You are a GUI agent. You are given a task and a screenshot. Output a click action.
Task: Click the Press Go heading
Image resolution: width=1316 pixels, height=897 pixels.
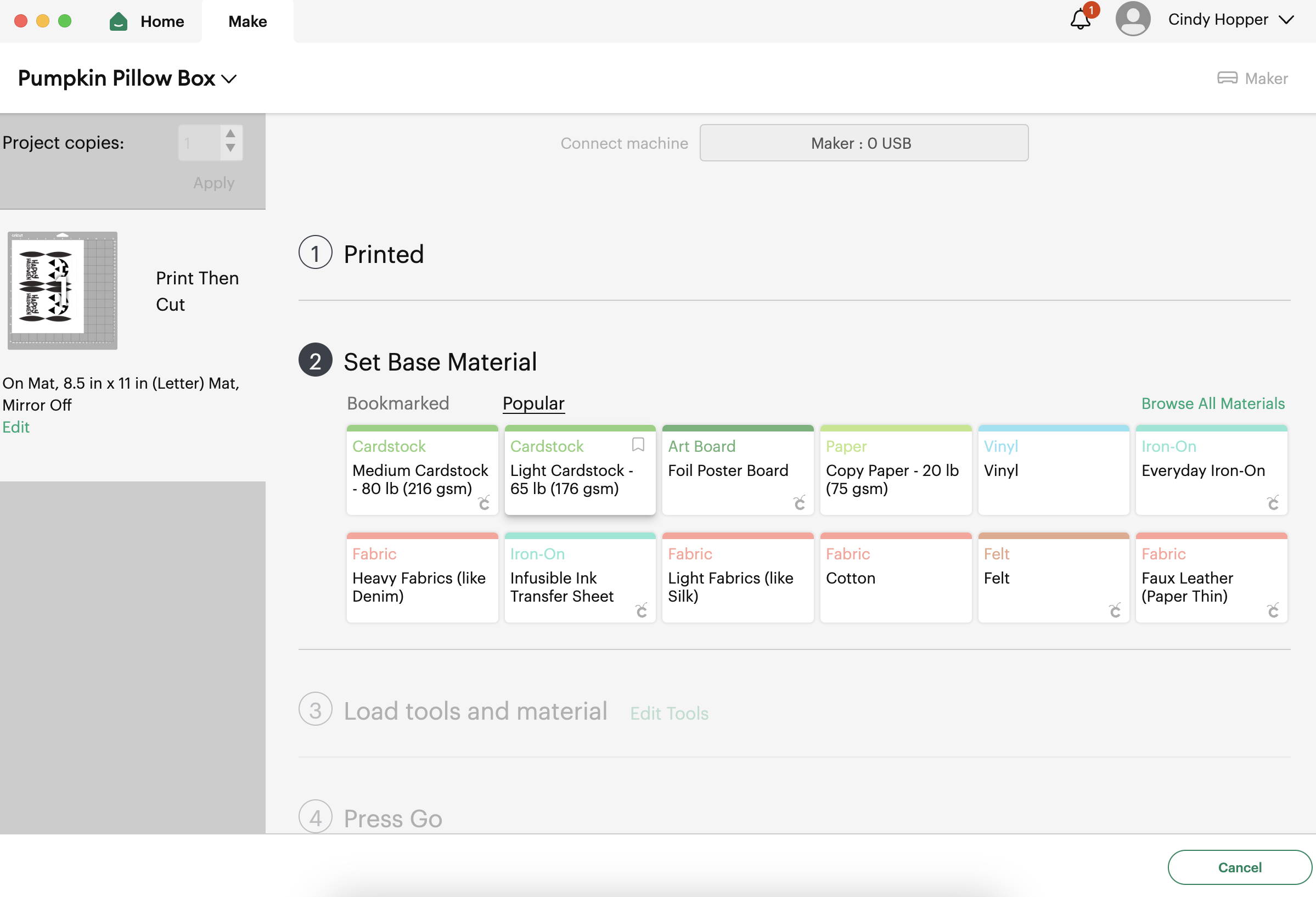click(393, 819)
